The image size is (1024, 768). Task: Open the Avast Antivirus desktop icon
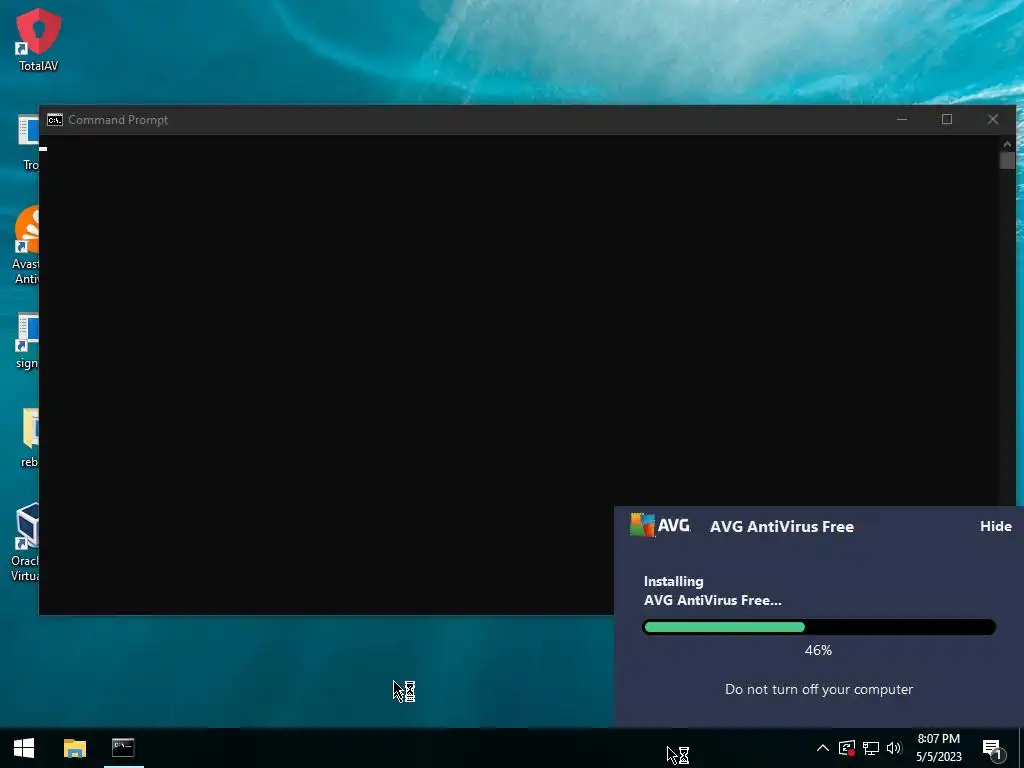click(26, 245)
